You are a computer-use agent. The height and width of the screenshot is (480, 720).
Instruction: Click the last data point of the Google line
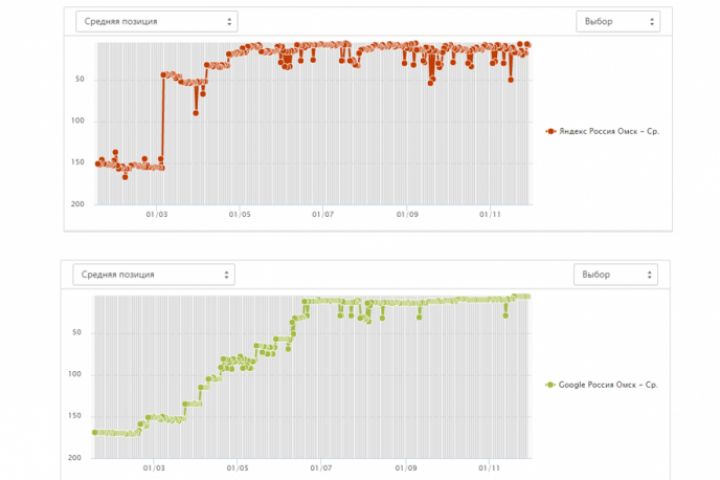pos(528,296)
